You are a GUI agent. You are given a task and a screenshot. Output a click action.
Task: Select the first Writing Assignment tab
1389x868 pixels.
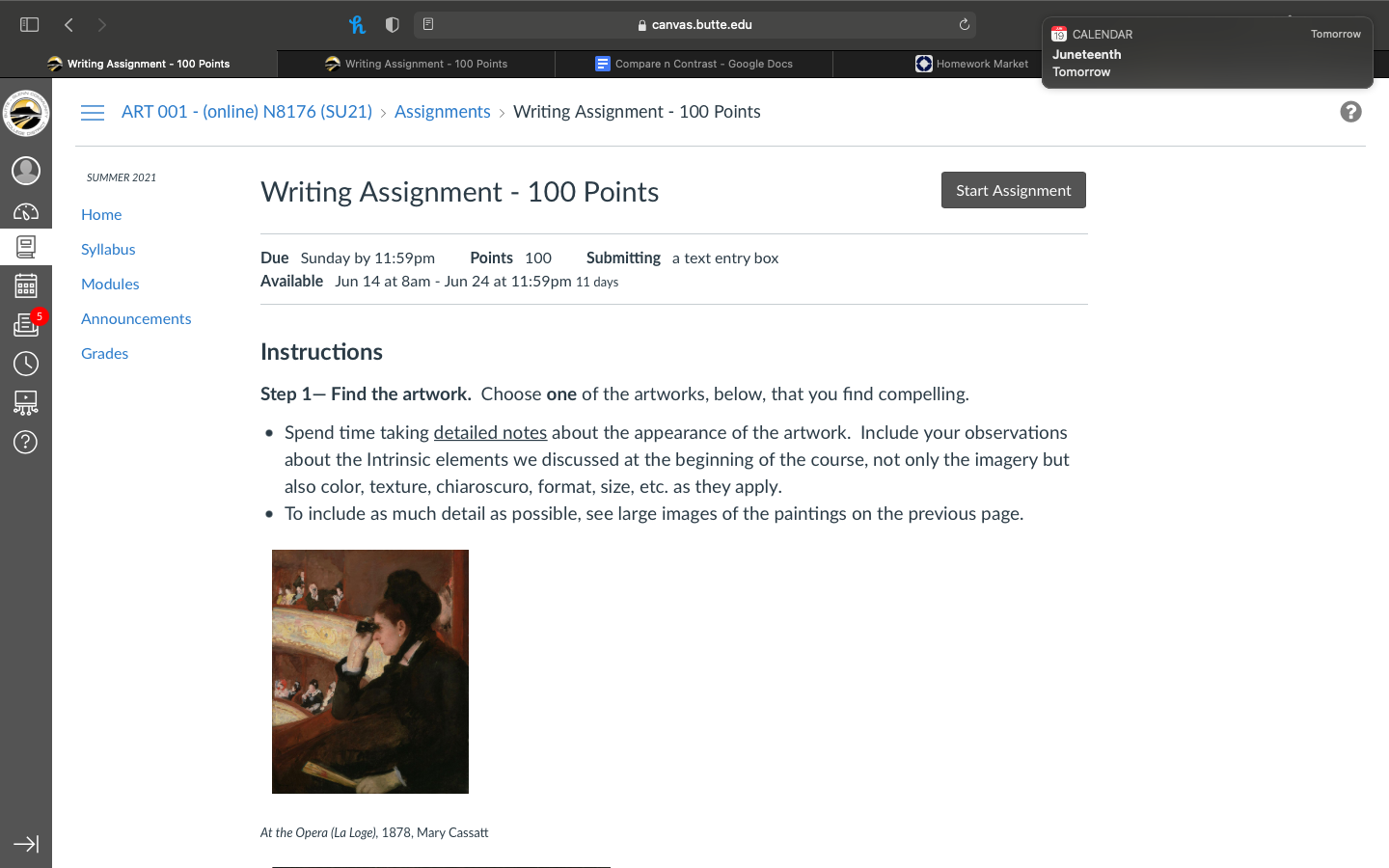[139, 64]
